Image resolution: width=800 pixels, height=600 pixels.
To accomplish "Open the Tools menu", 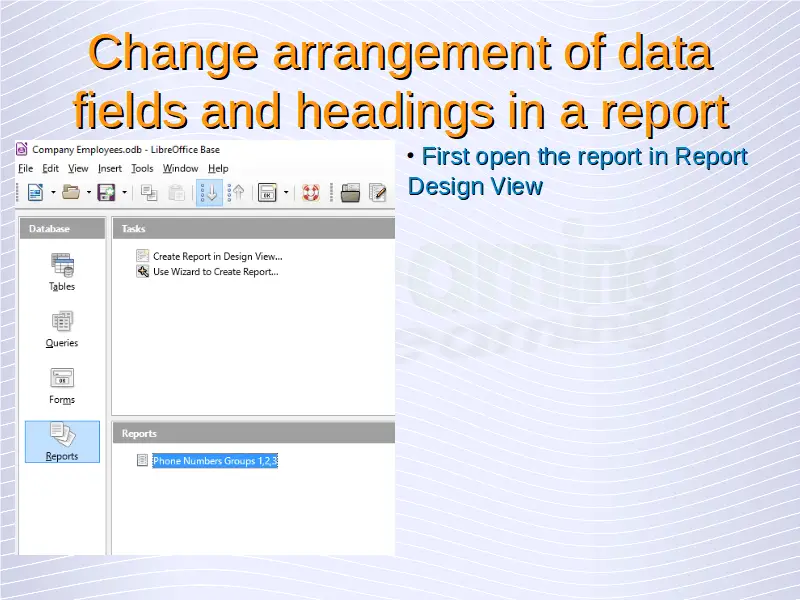I will [142, 168].
